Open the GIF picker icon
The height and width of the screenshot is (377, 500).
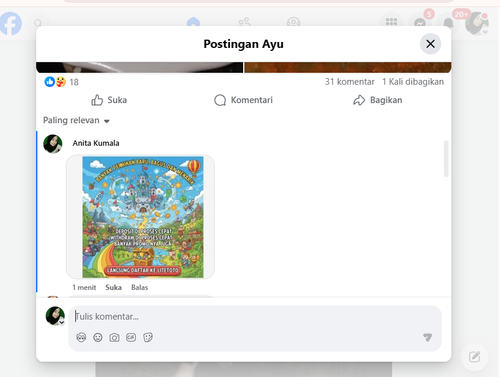[x=131, y=337]
